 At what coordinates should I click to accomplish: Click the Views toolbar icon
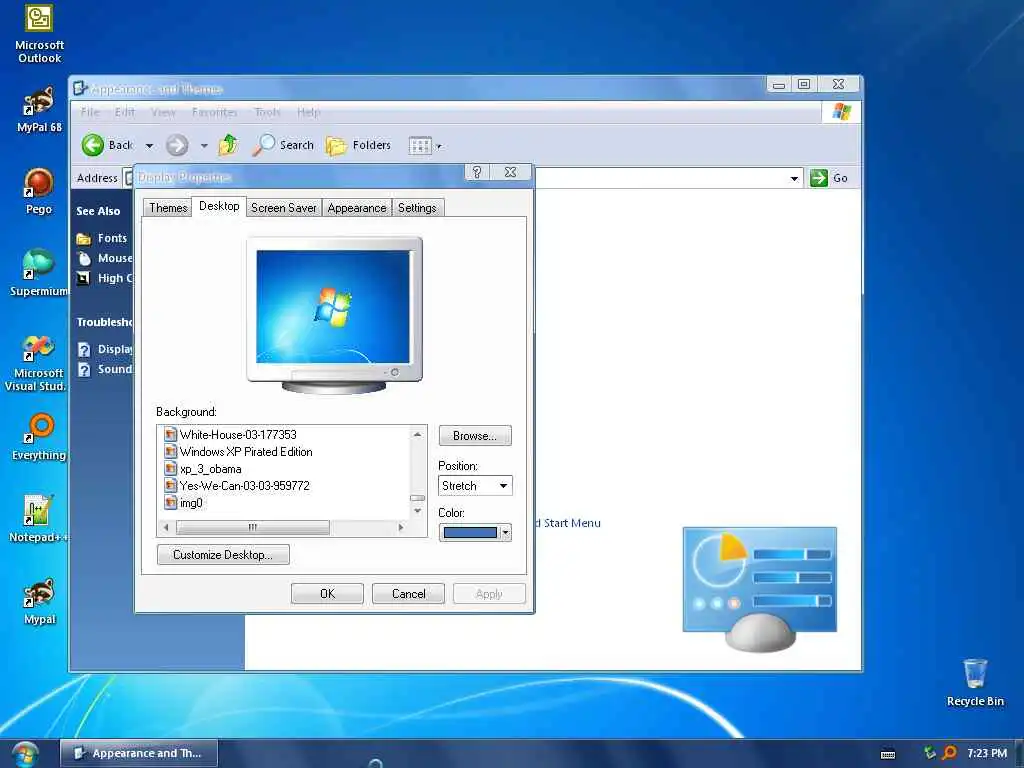tap(420, 146)
